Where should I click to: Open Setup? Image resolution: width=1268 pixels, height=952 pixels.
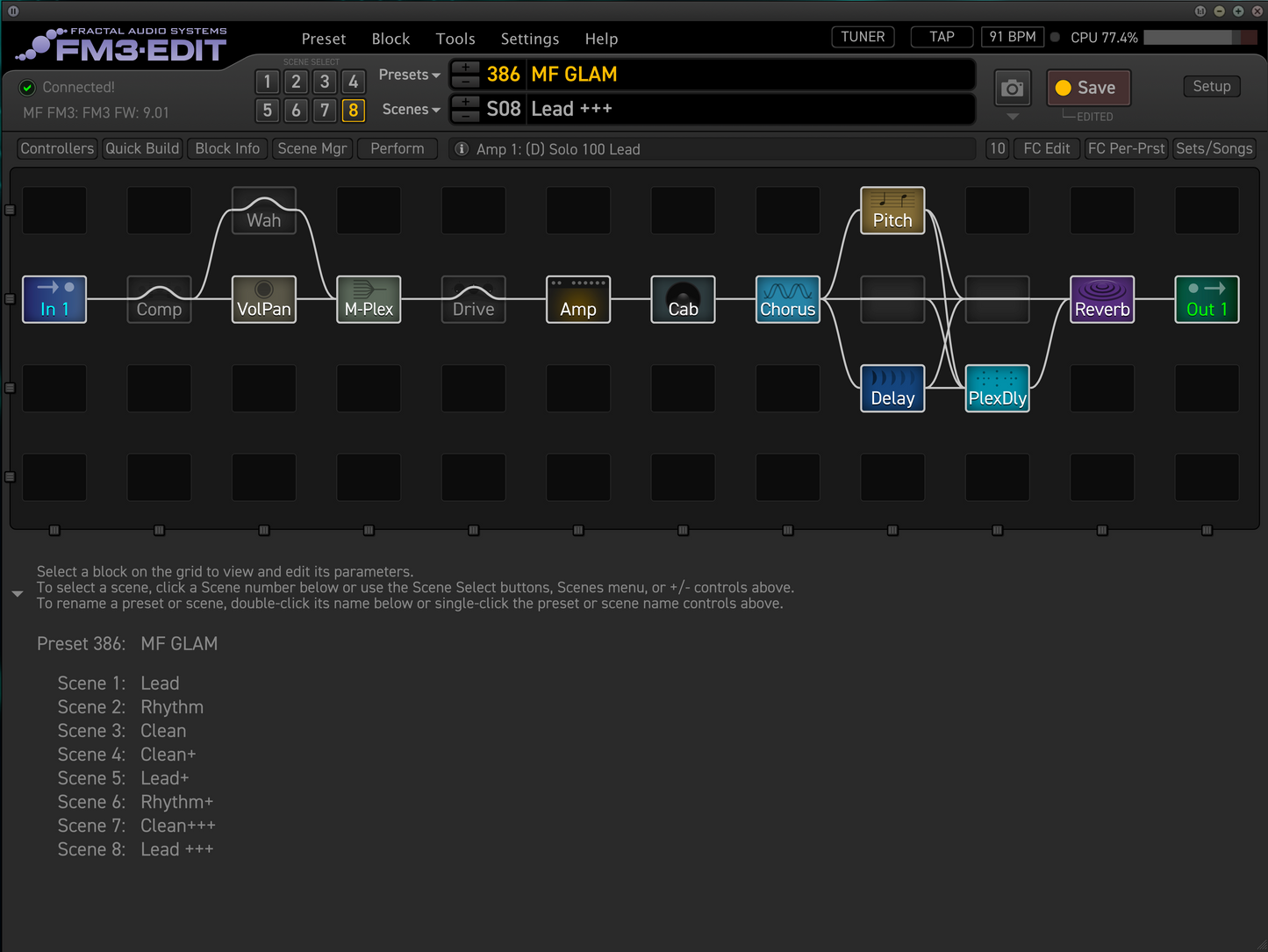point(1212,86)
